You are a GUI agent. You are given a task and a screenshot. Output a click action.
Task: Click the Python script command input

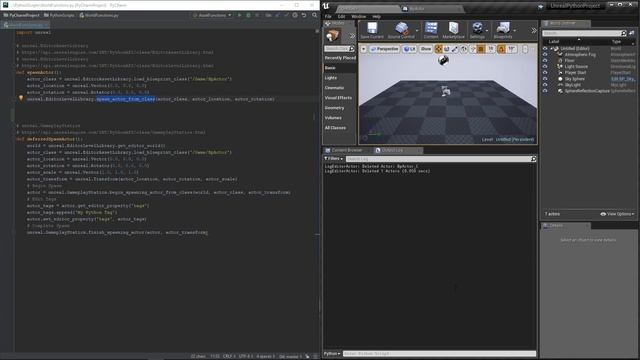tap(439, 353)
